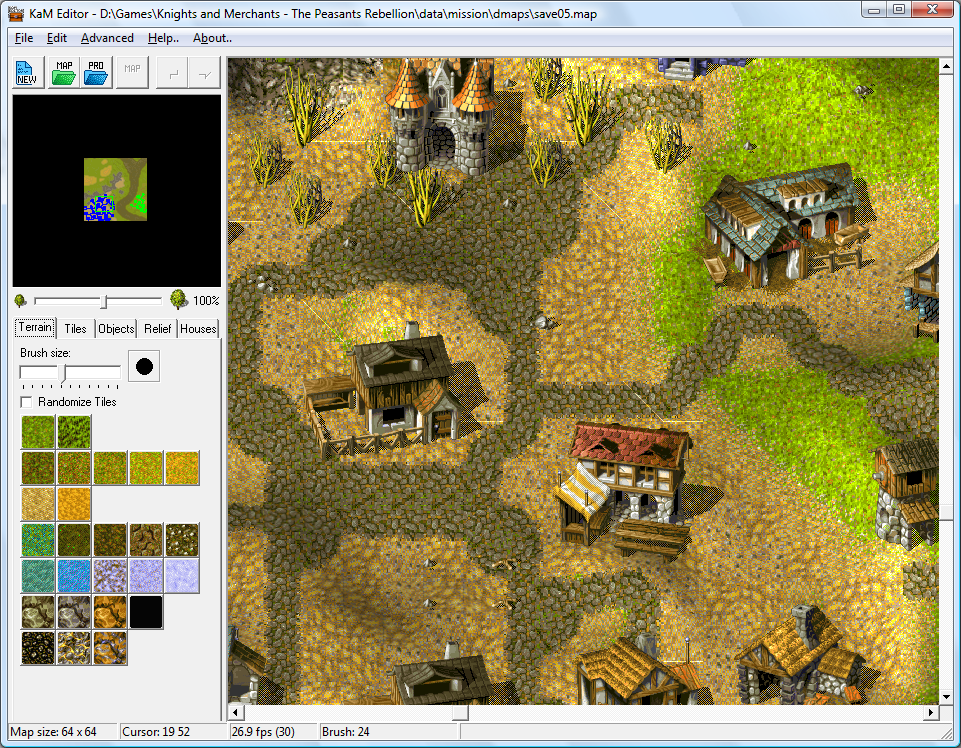Click the horizontal scrollbar right arrow
This screenshot has height=748, width=961.
click(x=931, y=712)
